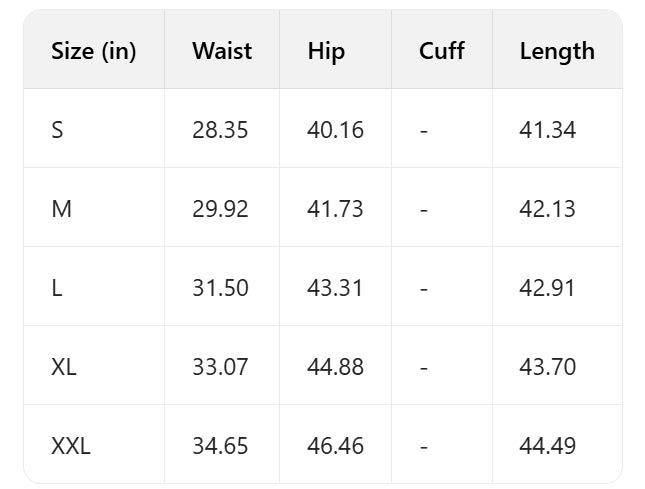Select hip value 40.16

pos(335,130)
